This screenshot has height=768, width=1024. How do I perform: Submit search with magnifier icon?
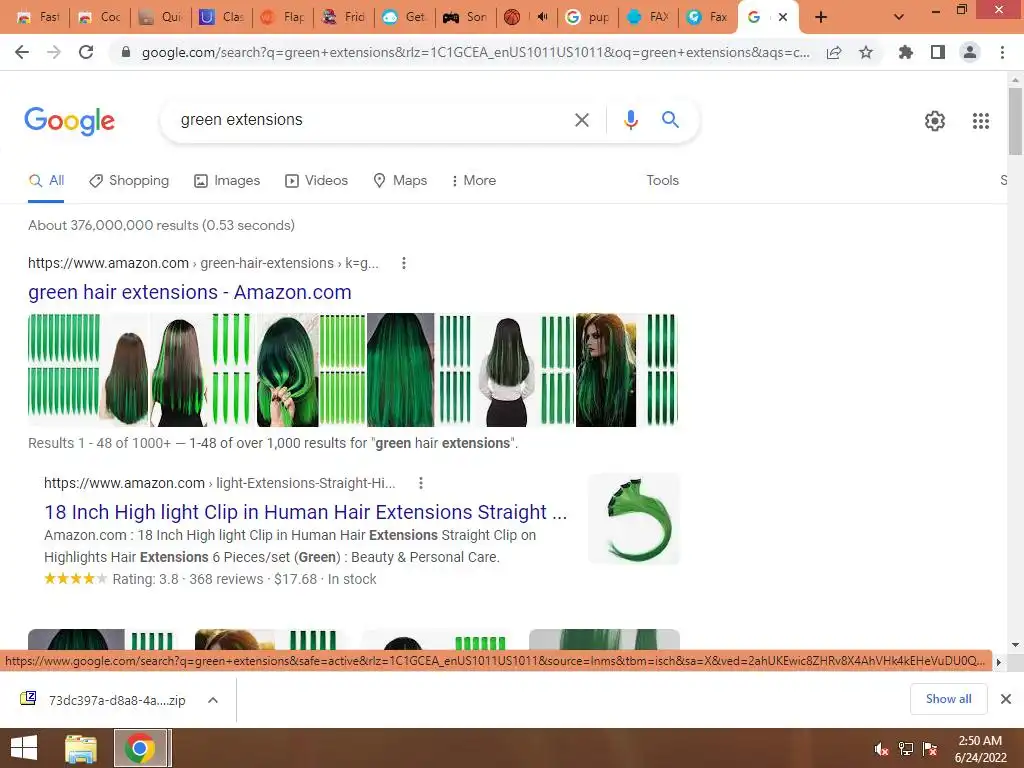pyautogui.click(x=670, y=120)
